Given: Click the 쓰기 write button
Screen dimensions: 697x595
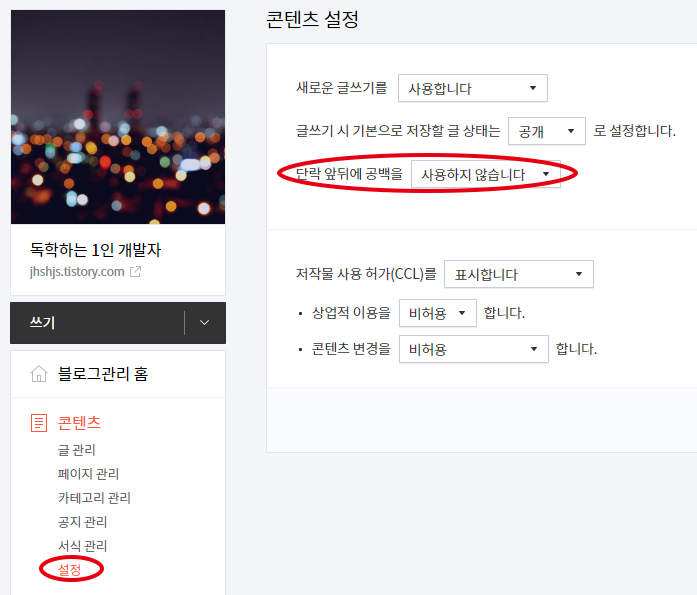Looking at the screenshot, I should pos(97,323).
